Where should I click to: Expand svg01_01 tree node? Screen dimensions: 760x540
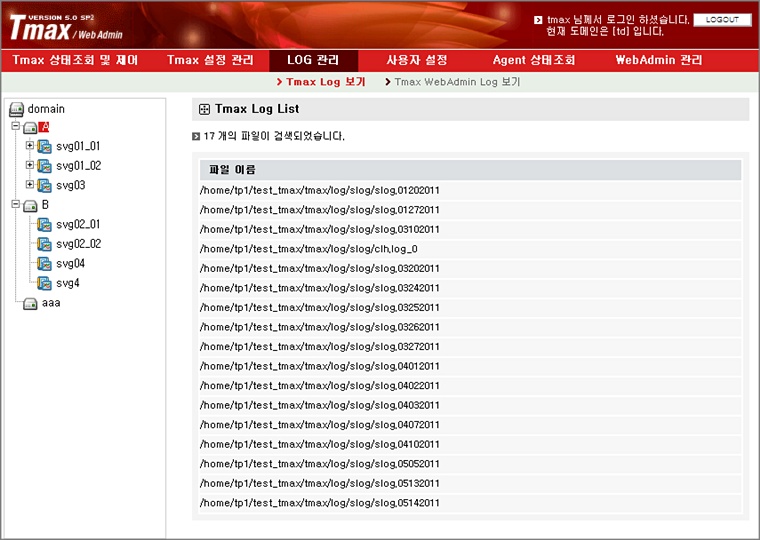30,145
